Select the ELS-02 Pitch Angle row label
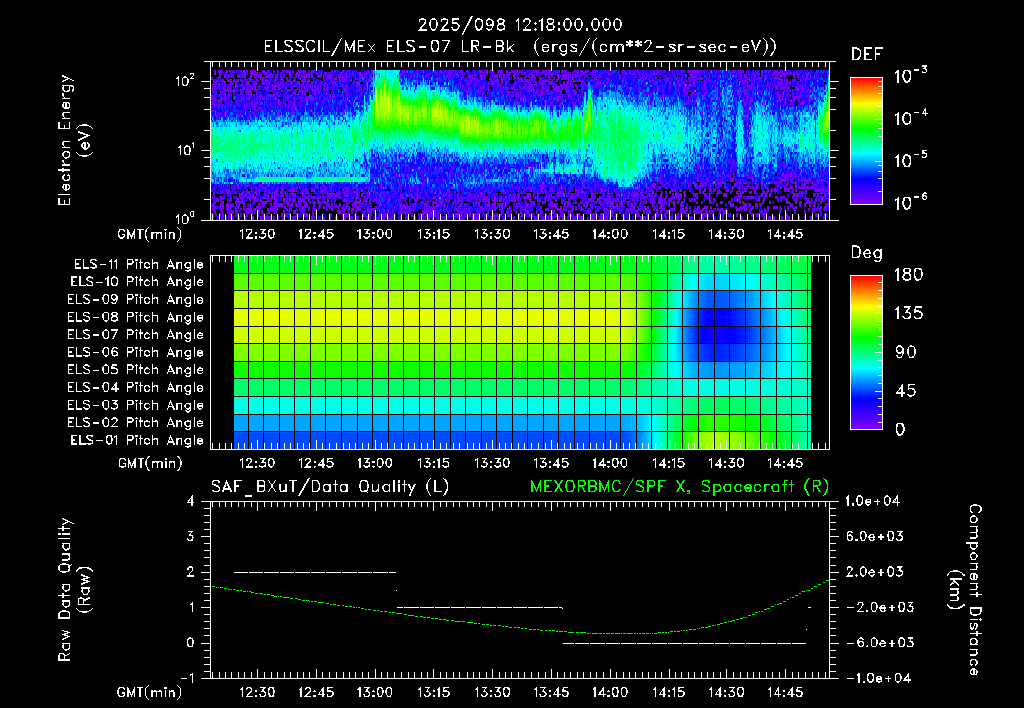The height and width of the screenshot is (708, 1024). [x=136, y=423]
